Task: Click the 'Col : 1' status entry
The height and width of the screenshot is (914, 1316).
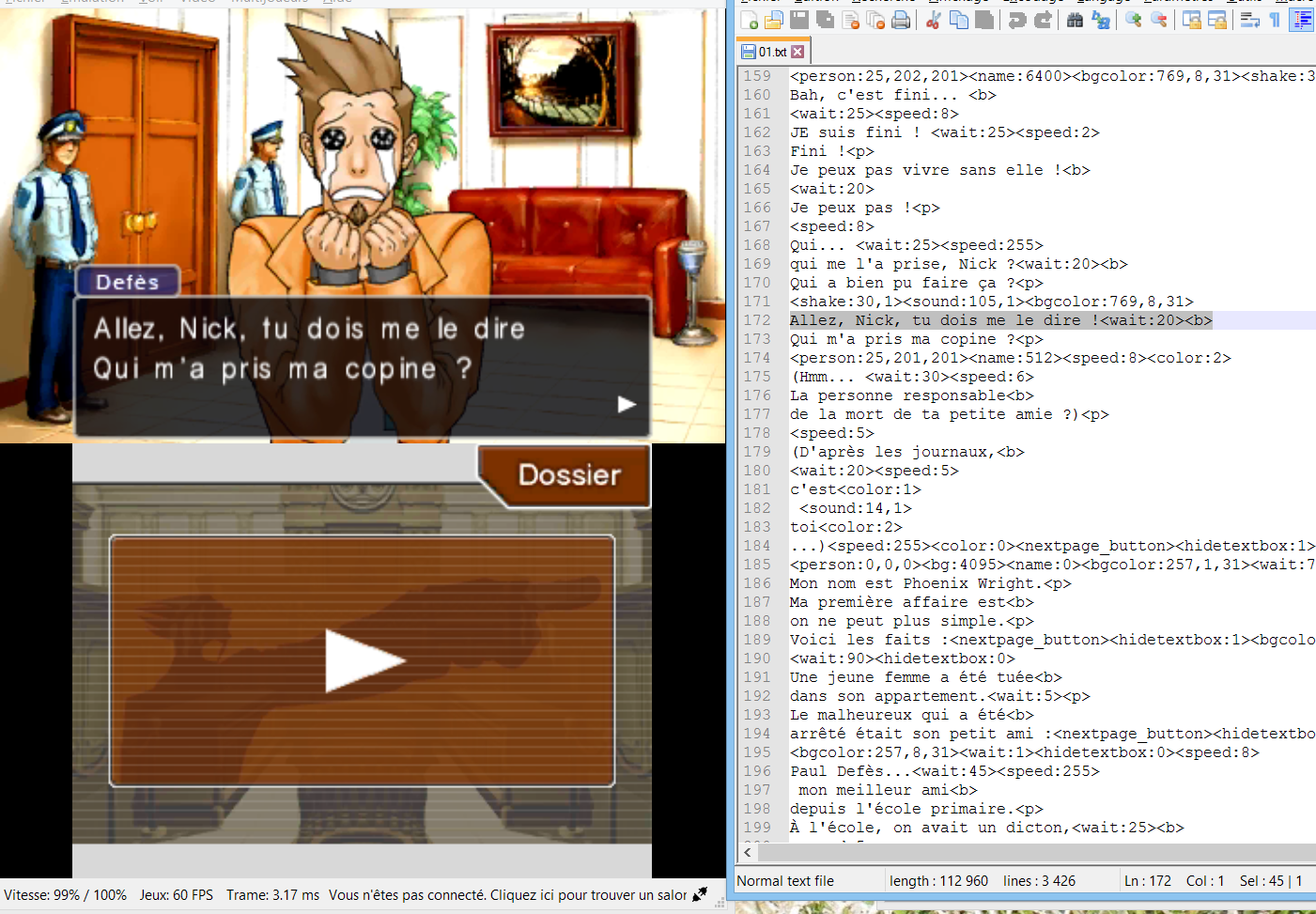Action: [x=1205, y=881]
